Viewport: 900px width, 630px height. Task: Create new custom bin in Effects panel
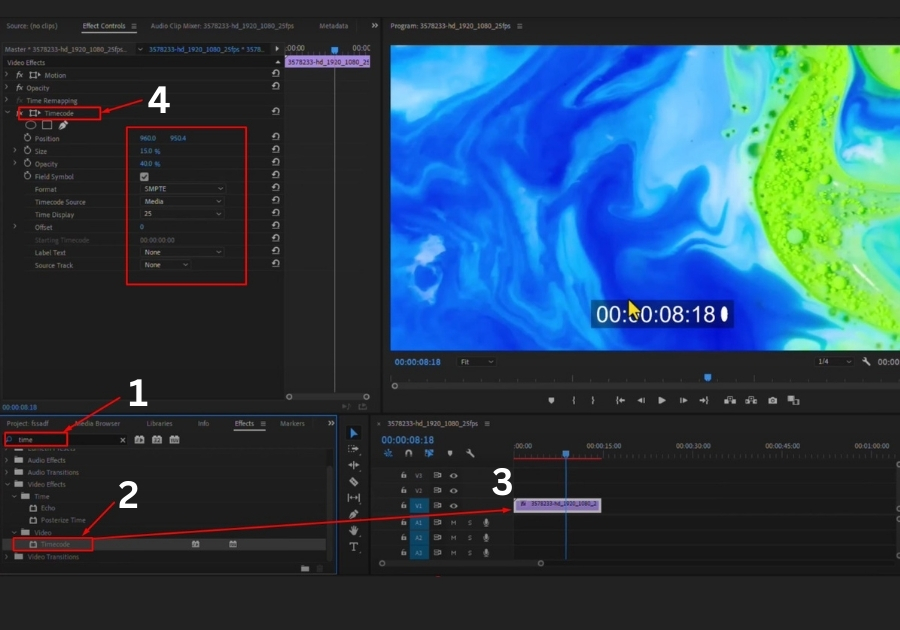tap(305, 568)
